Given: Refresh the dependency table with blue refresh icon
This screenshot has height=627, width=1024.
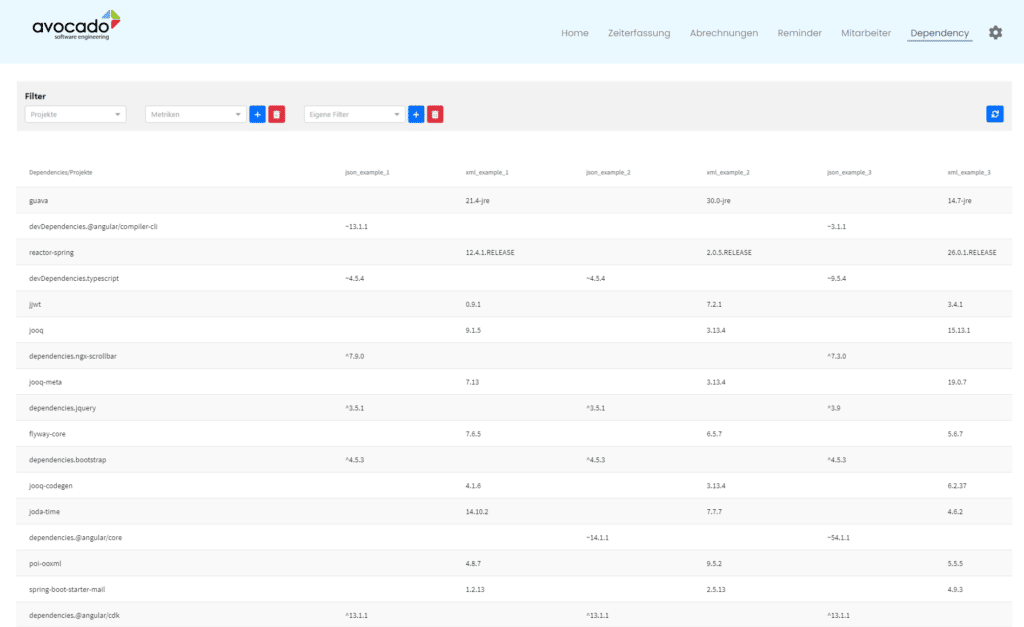Looking at the screenshot, I should 994,114.
